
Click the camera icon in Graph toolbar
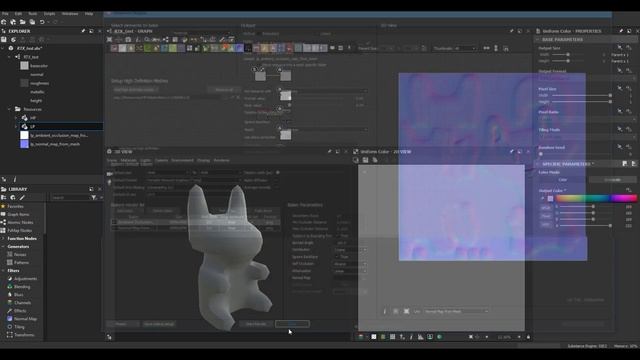tap(128, 40)
